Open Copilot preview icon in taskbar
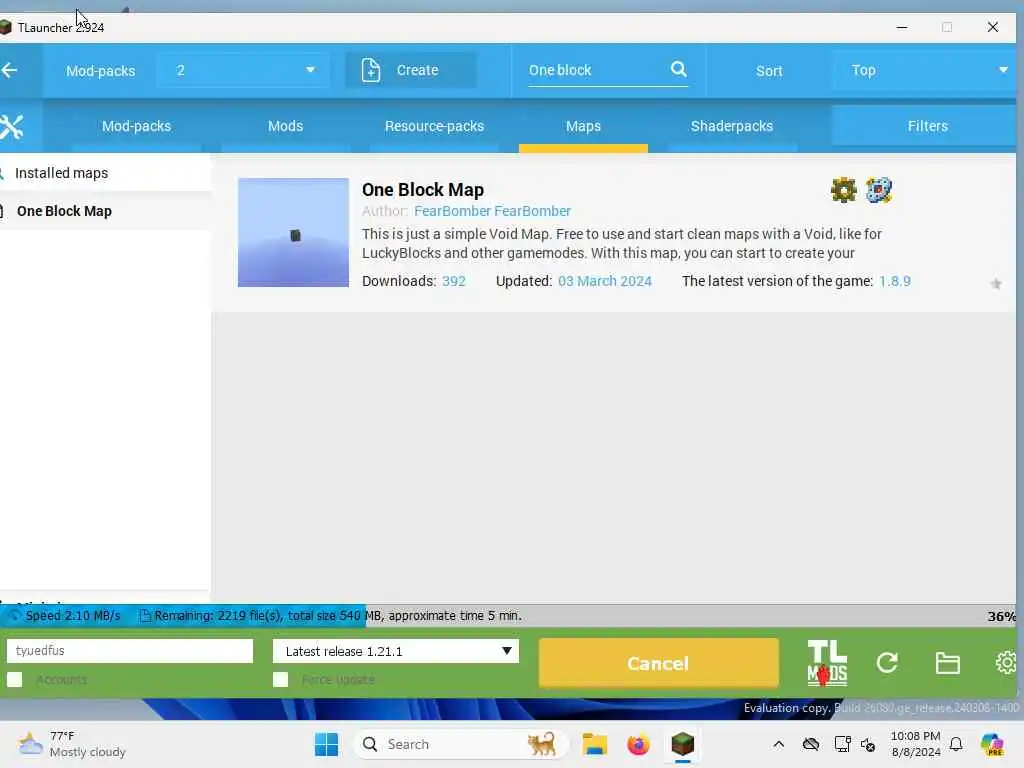 pos(992,744)
